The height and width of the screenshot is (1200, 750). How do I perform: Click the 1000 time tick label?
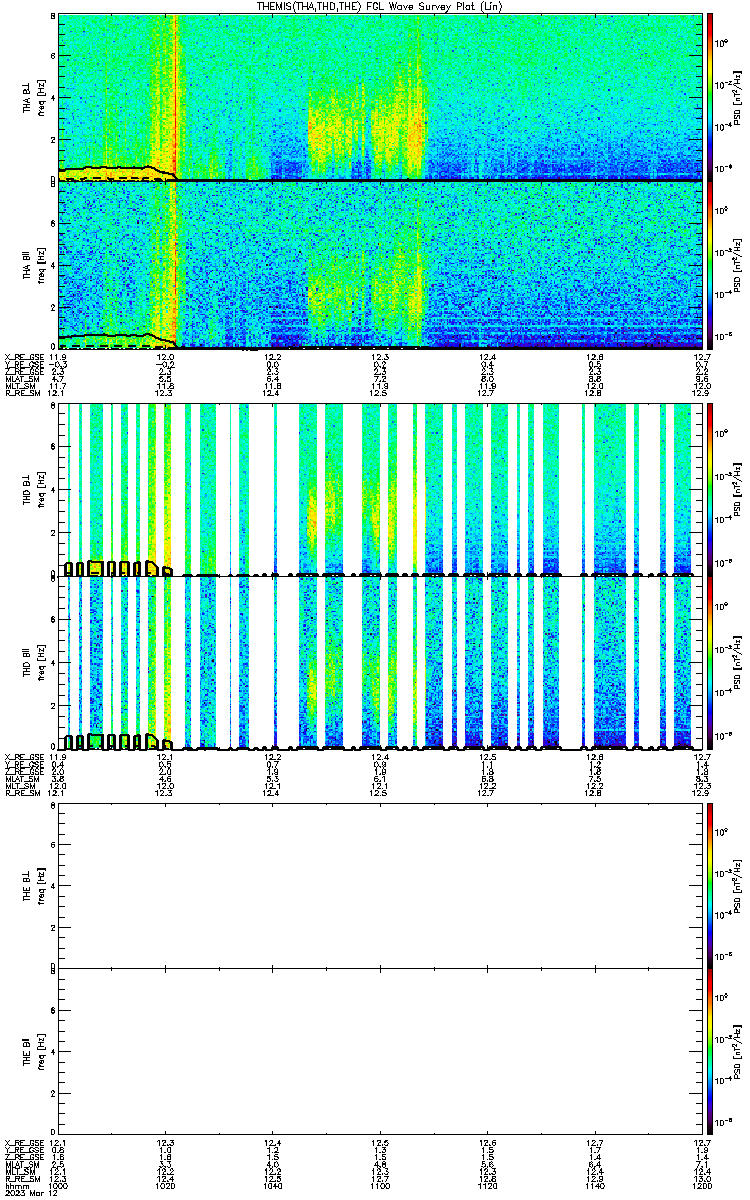pos(58,1185)
